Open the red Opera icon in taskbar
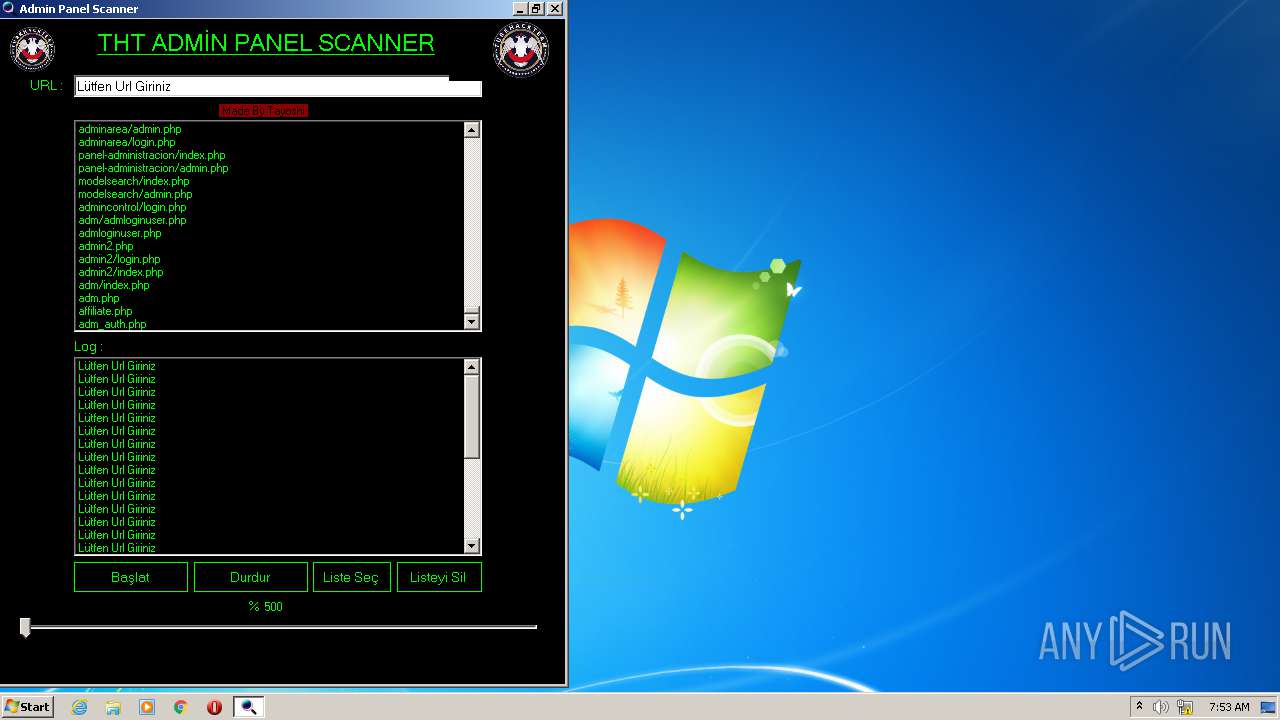 214,707
